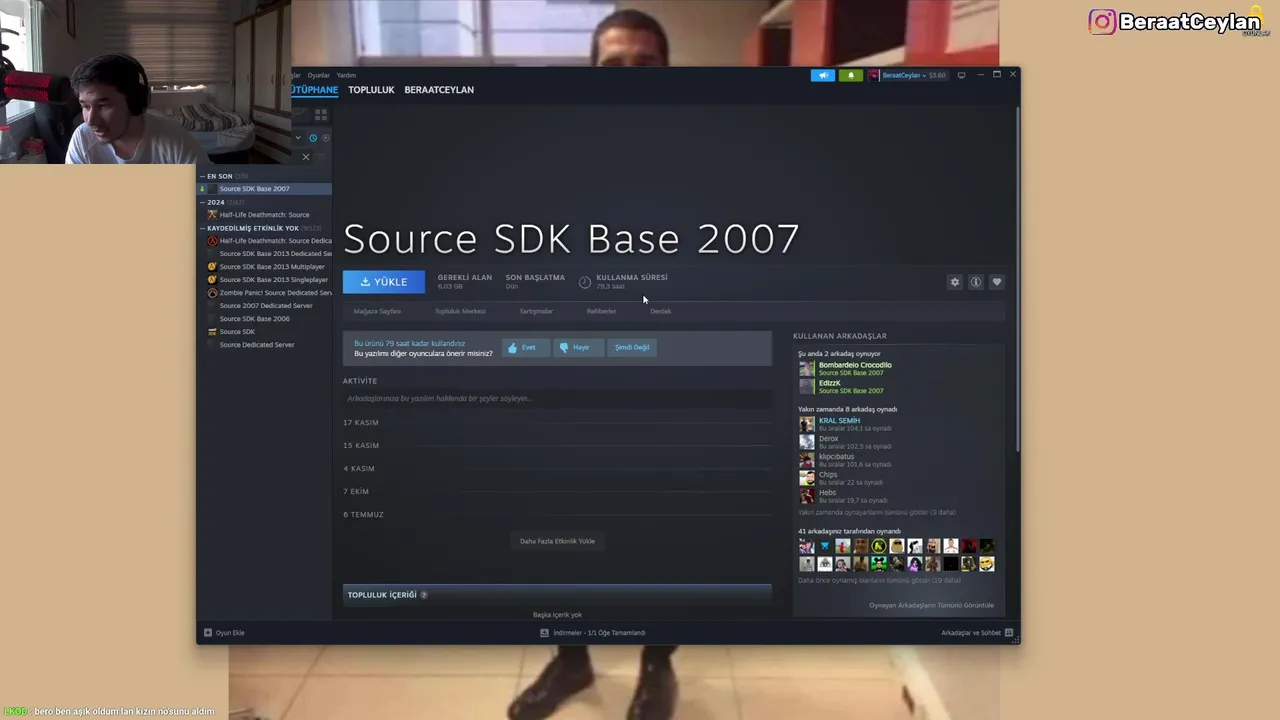The height and width of the screenshot is (720, 1280).
Task: Open Topluluk Merkezi link
Action: pos(460,311)
